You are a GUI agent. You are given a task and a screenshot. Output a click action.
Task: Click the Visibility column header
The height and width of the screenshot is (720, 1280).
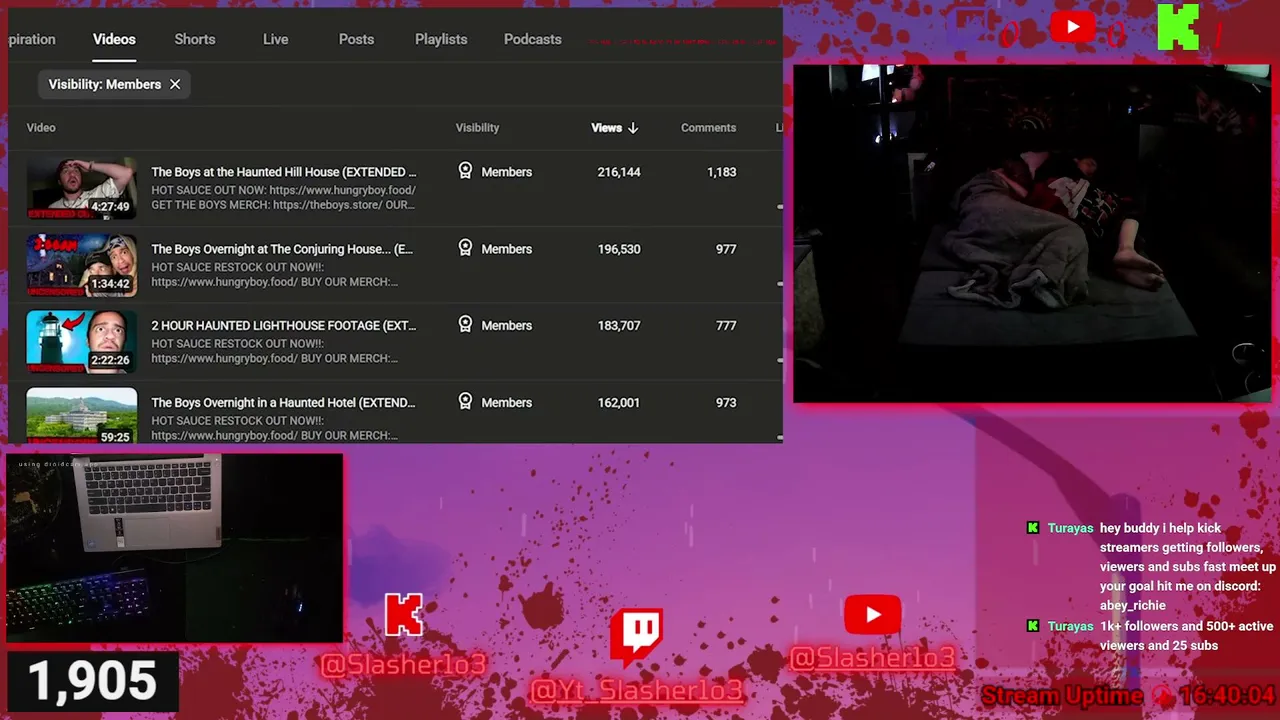(x=477, y=128)
